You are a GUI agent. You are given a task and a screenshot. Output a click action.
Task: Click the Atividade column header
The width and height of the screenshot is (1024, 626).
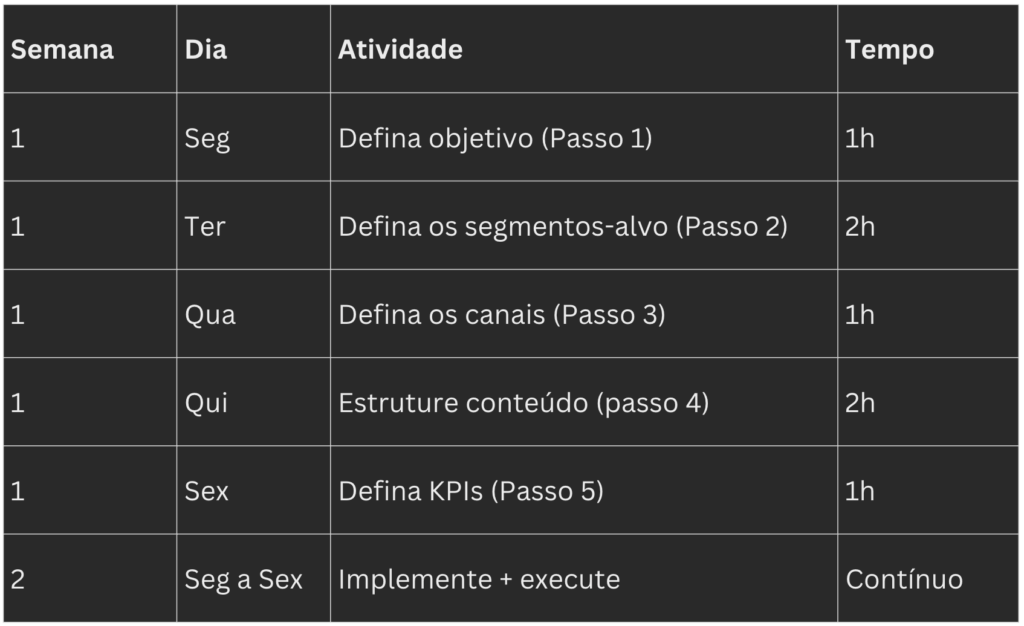[x=400, y=50]
